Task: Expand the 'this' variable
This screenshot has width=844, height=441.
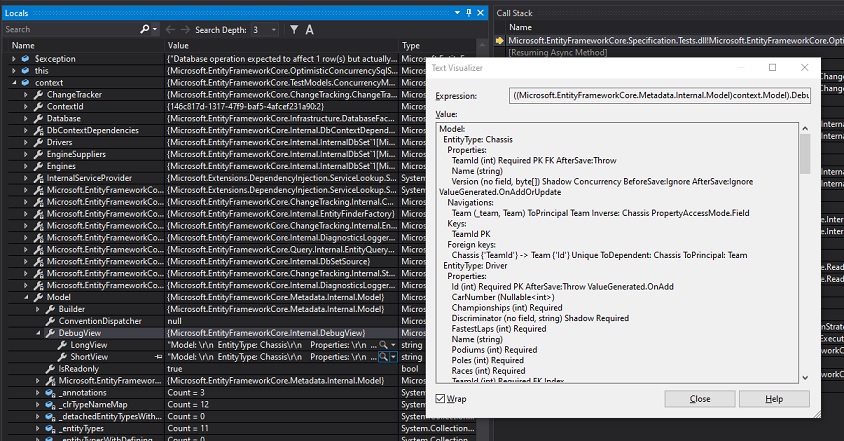Action: point(13,71)
